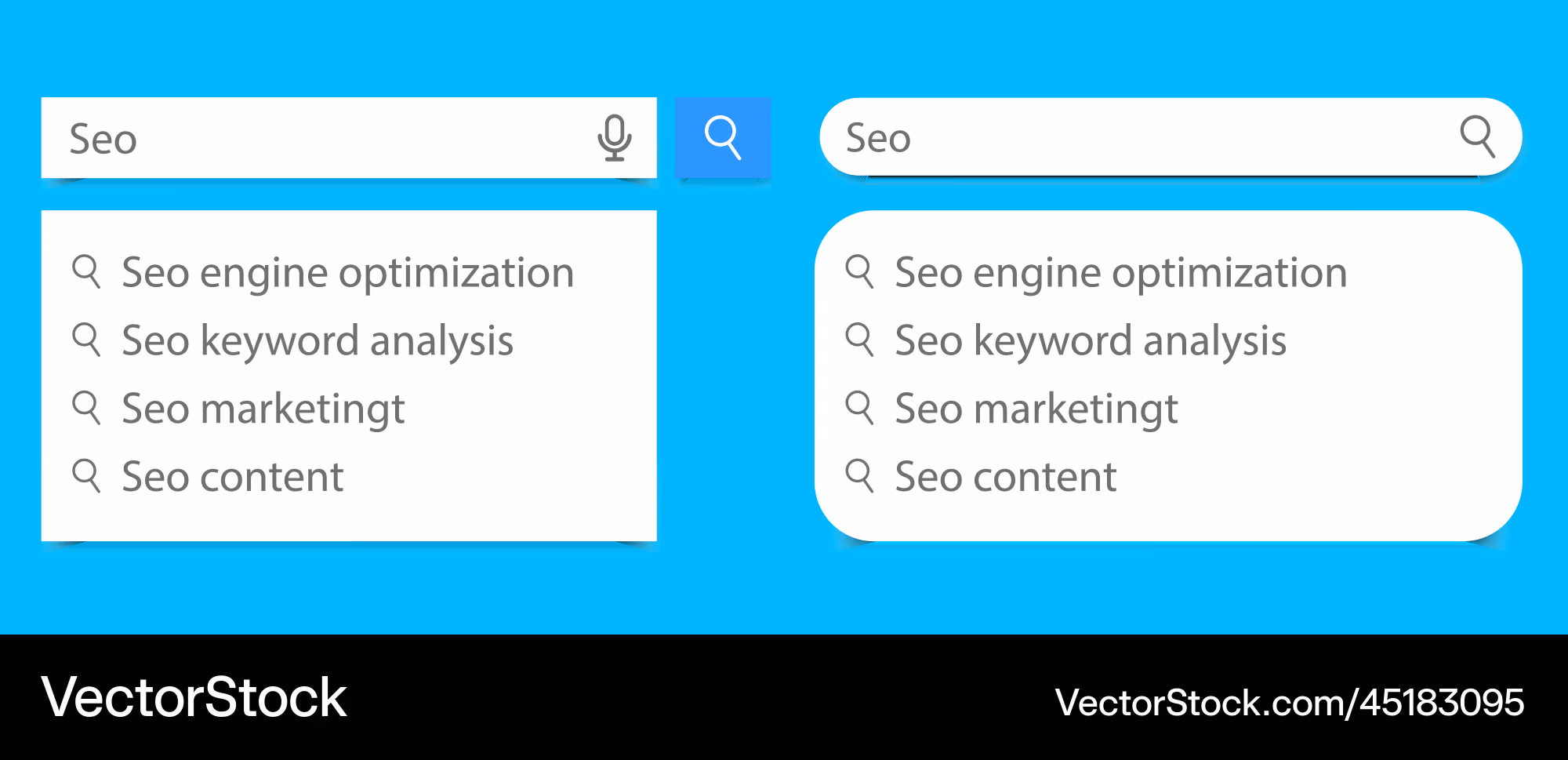Select 'Seo engine optimization' in left suggestions

tap(348, 274)
